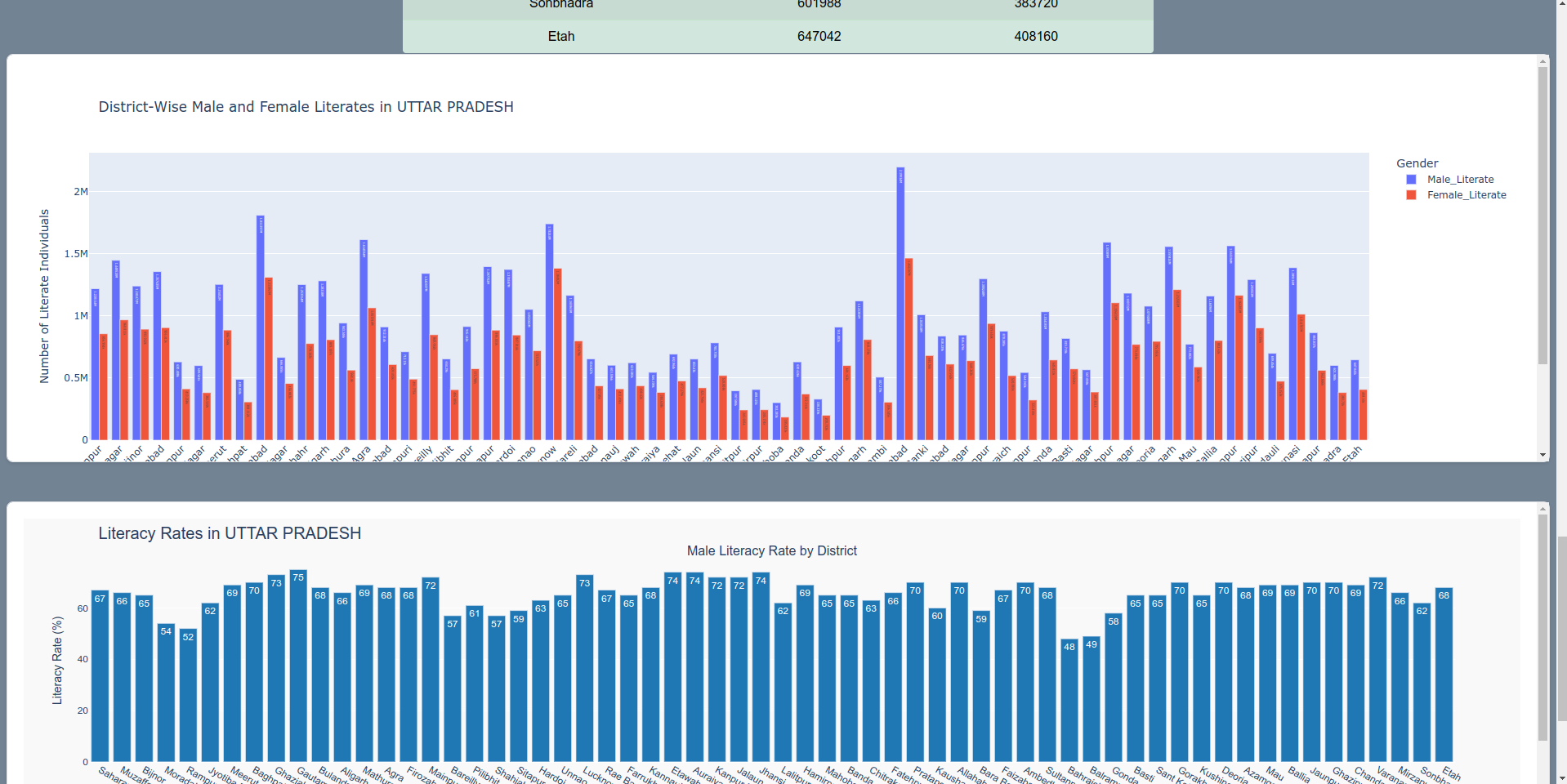Click 'Jhansi' x-axis label in literacy rate chart

[772, 774]
